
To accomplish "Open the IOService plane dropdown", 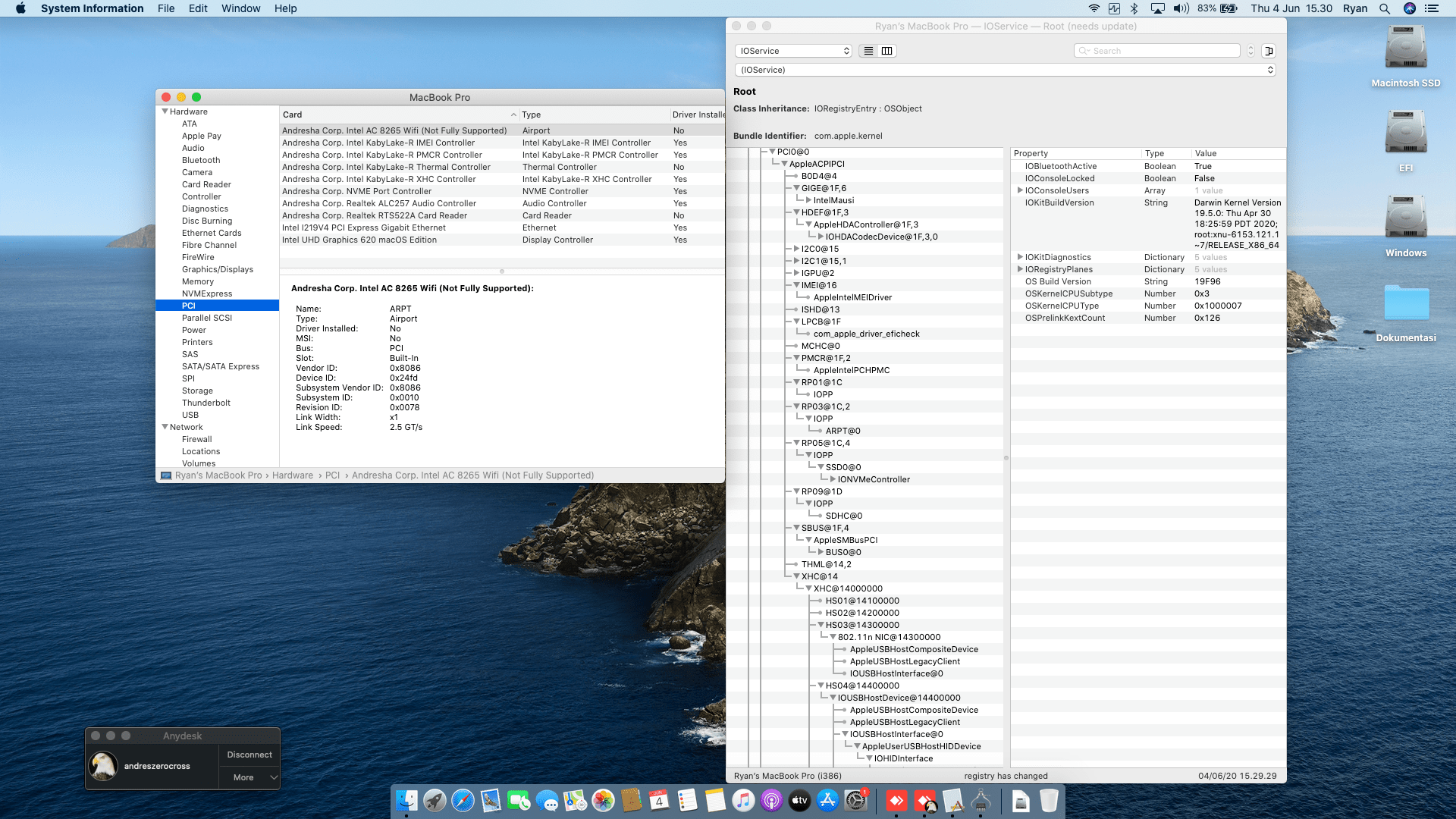I will coord(793,51).
